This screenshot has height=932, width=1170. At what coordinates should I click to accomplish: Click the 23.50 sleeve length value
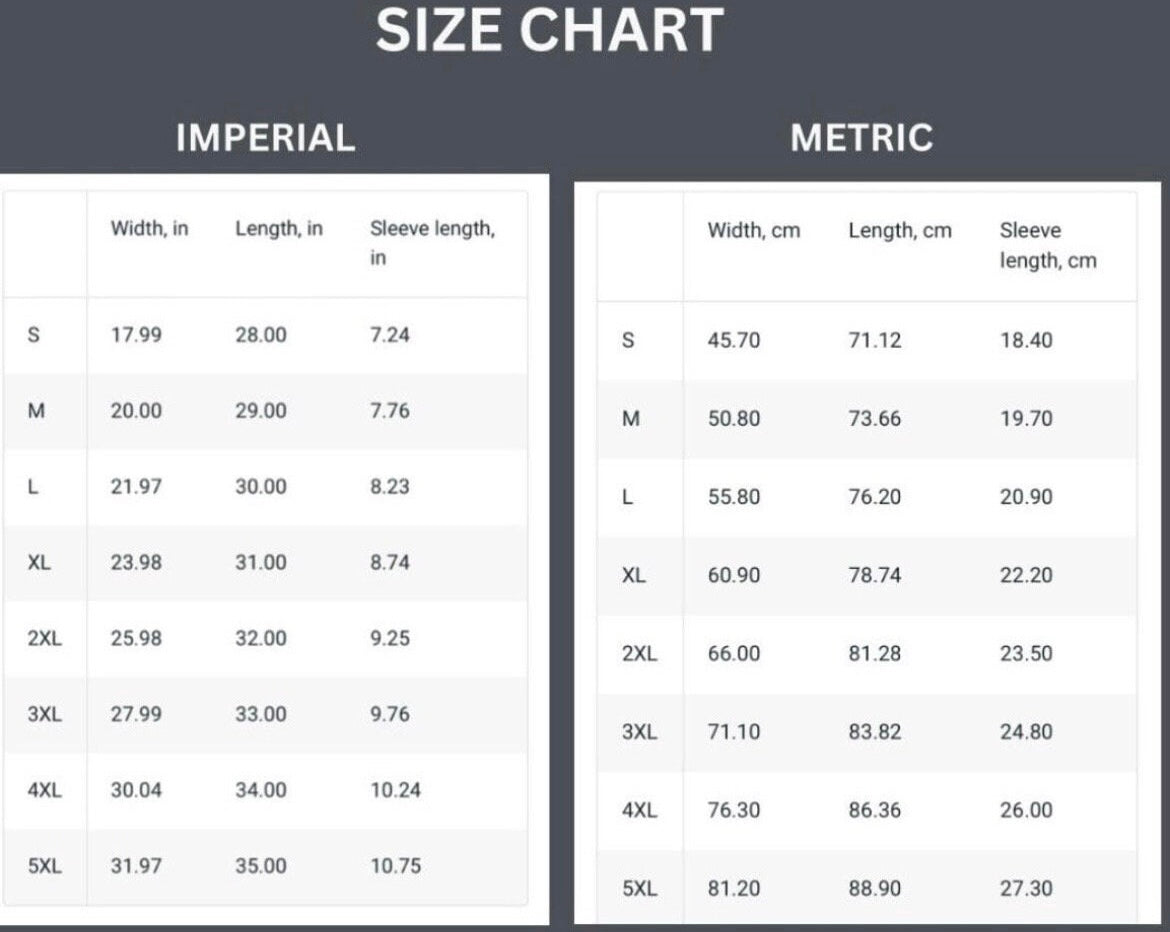point(1026,653)
